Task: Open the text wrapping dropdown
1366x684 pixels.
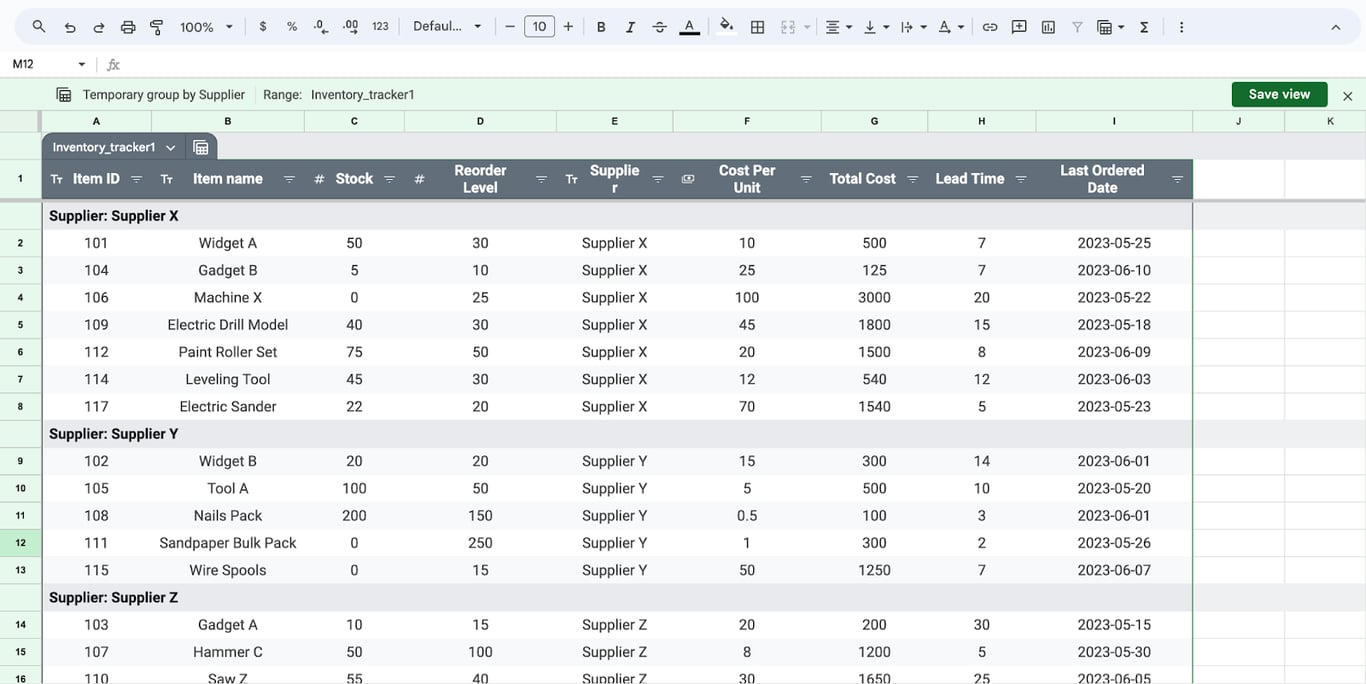Action: 913,27
